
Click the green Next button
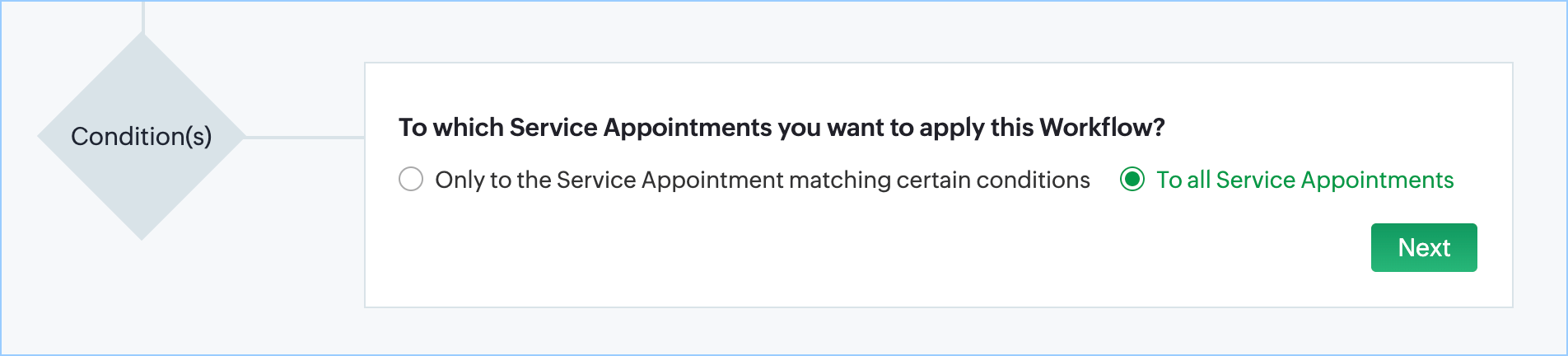point(1423,247)
